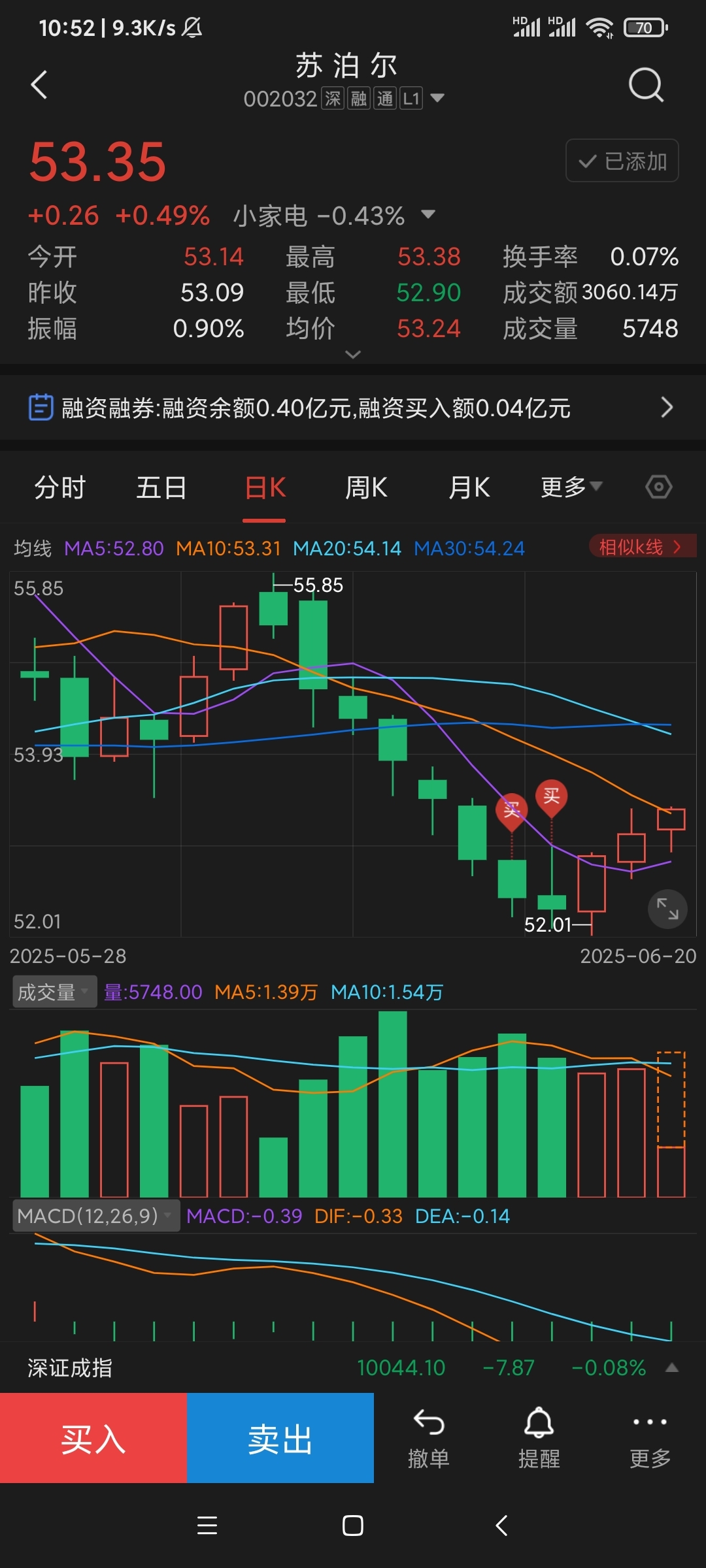Switch to the 分时 tab
This screenshot has width=706, height=1568.
pyautogui.click(x=59, y=488)
